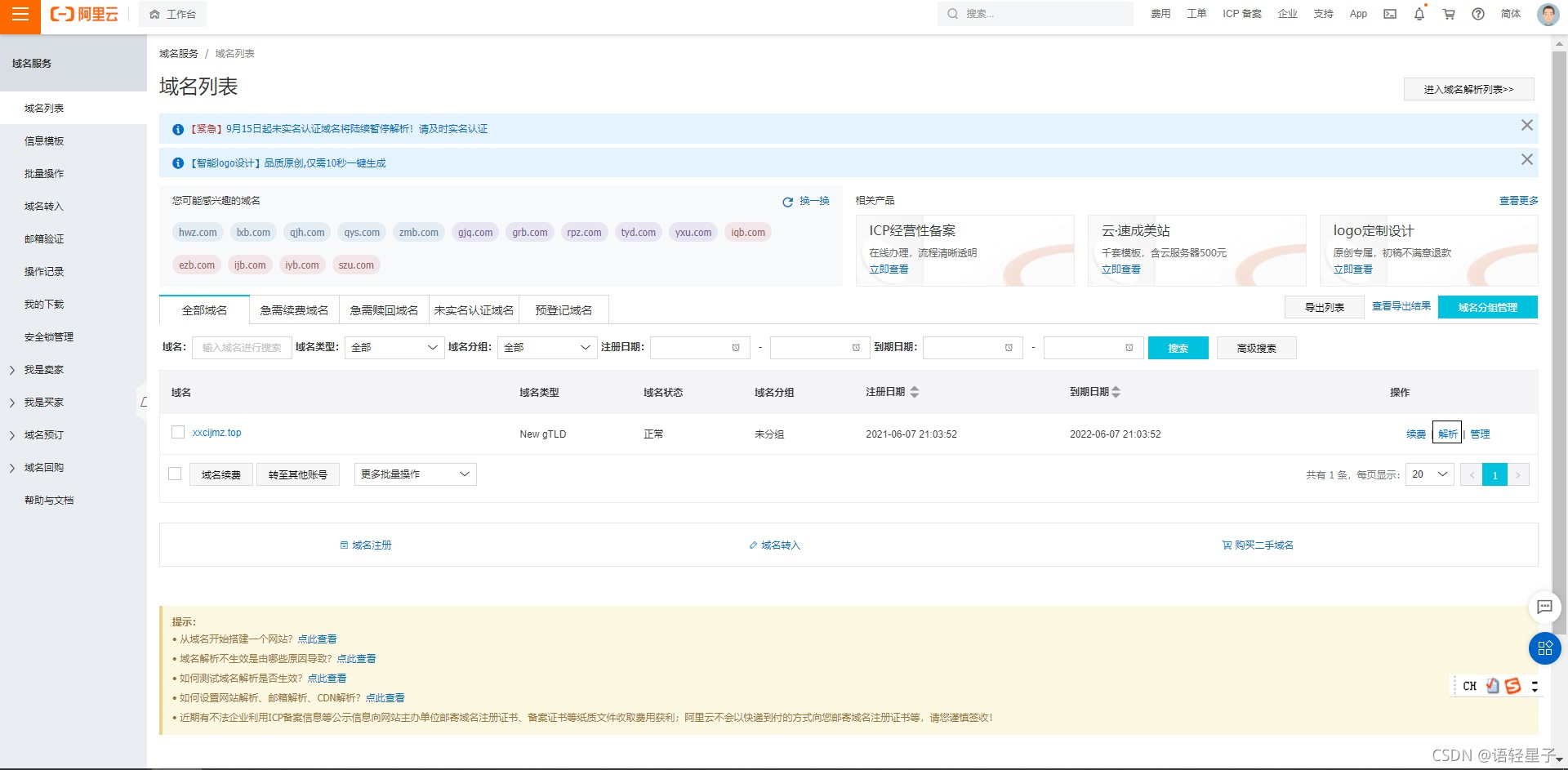Switch to the 急需续费域名 tab
This screenshot has height=770, width=1568.
tap(294, 310)
